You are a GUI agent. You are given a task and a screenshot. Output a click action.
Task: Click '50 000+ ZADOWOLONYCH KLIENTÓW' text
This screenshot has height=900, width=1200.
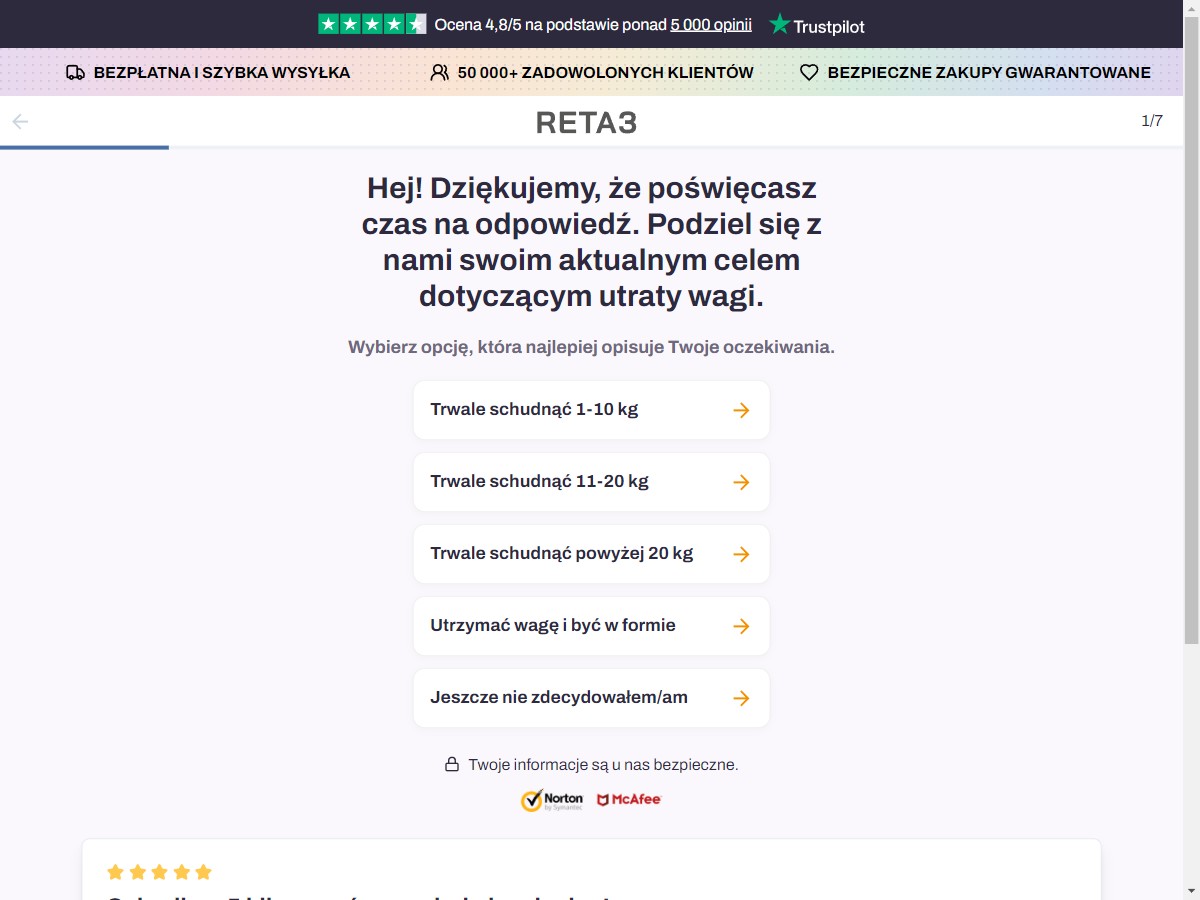606,73
